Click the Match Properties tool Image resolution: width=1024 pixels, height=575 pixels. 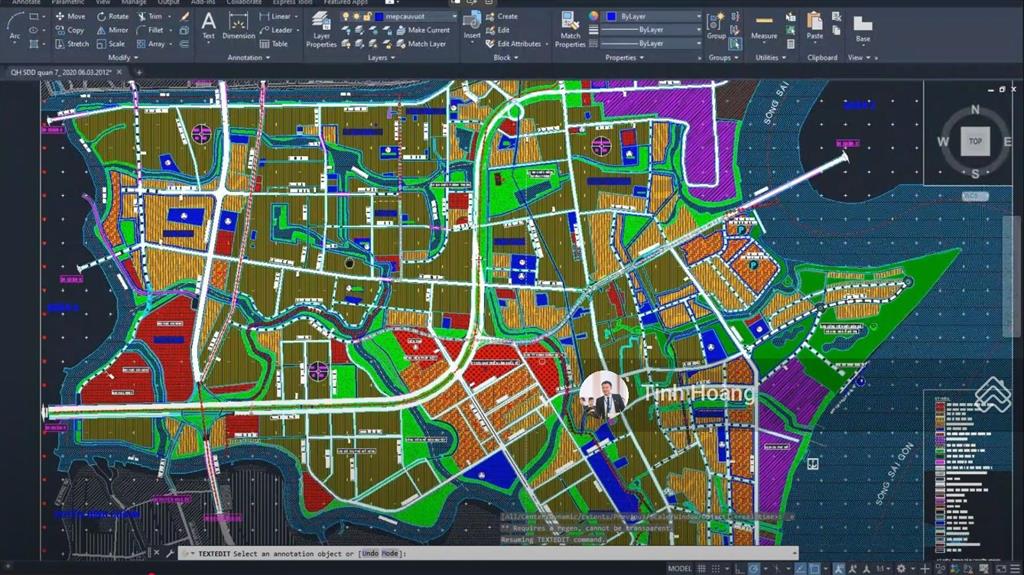point(570,29)
